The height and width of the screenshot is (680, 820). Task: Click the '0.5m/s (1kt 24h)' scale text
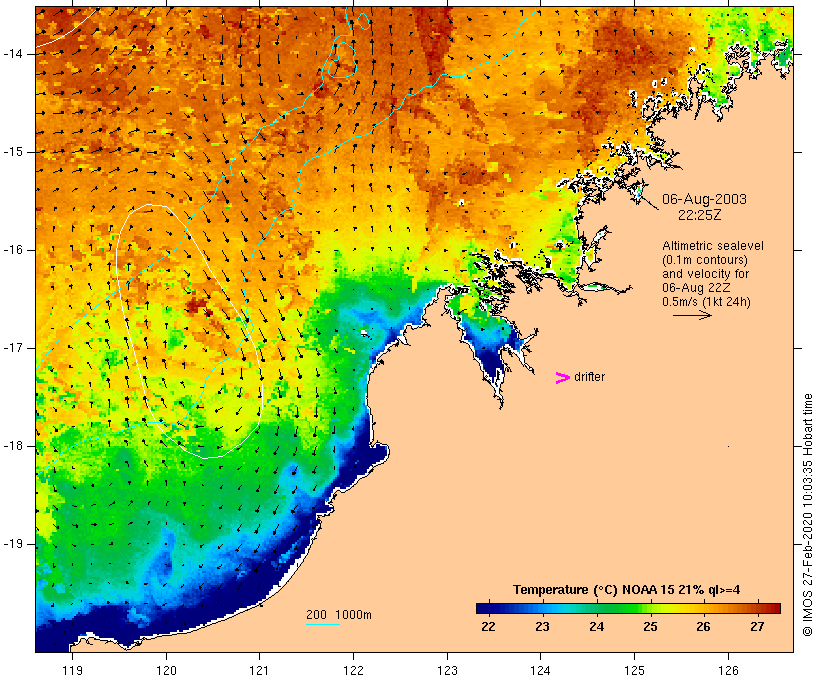(706, 302)
